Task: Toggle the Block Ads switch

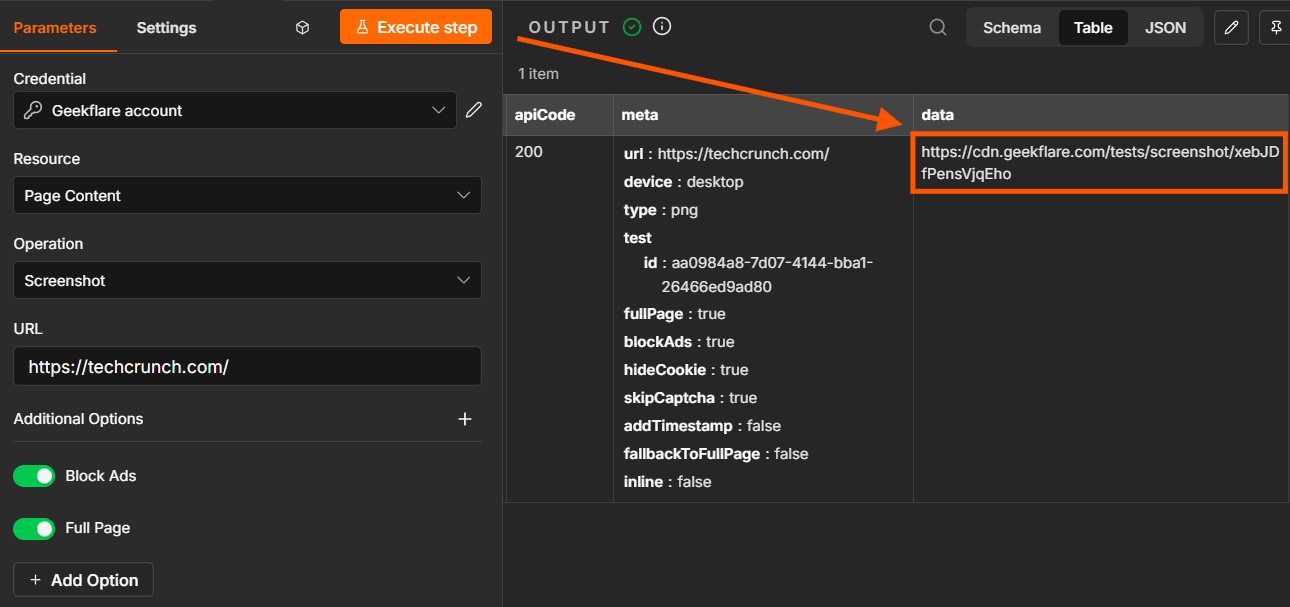Action: point(34,476)
